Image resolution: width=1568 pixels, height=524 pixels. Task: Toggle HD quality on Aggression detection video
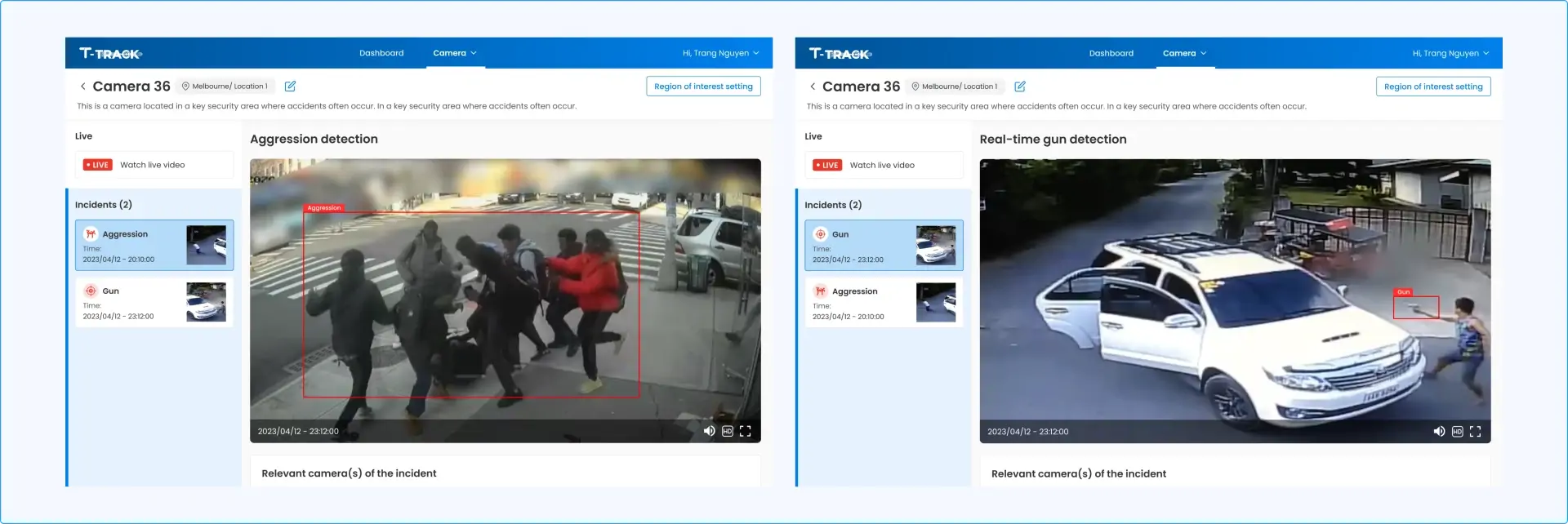click(727, 431)
